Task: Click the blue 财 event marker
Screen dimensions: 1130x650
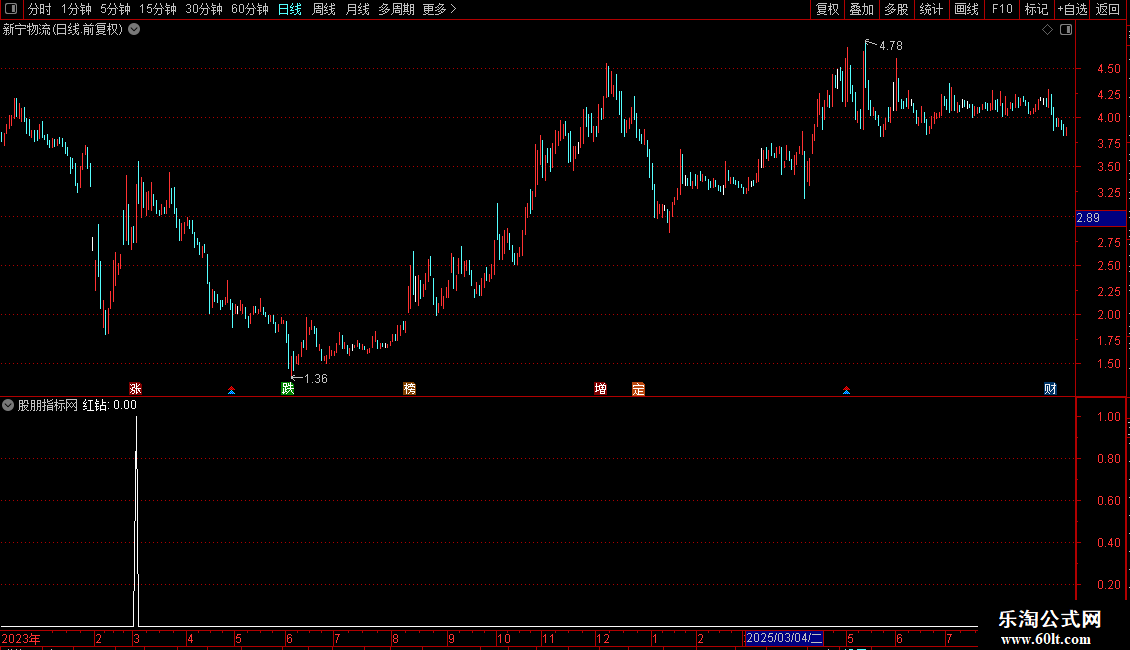Action: pyautogui.click(x=1050, y=389)
